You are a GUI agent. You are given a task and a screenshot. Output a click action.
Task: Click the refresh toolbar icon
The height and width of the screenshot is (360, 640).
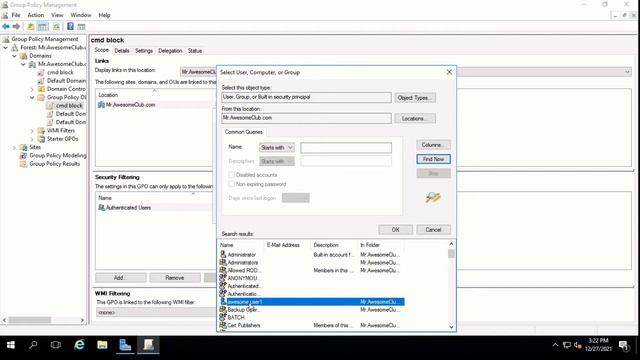pyautogui.click(x=56, y=27)
